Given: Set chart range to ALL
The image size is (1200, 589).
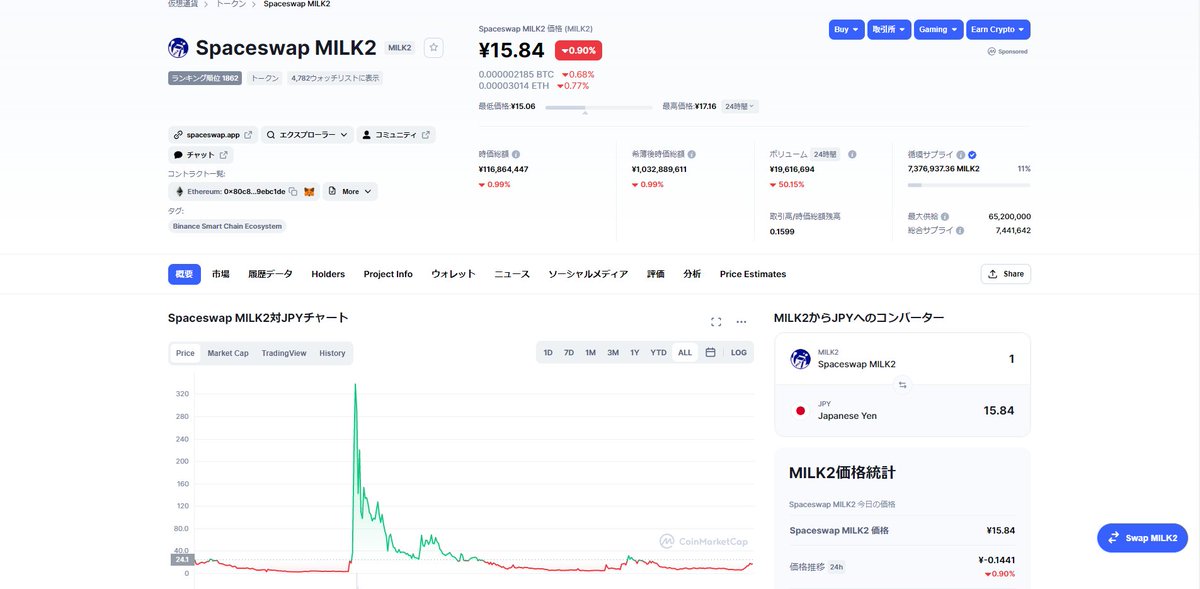Looking at the screenshot, I should pos(685,353).
